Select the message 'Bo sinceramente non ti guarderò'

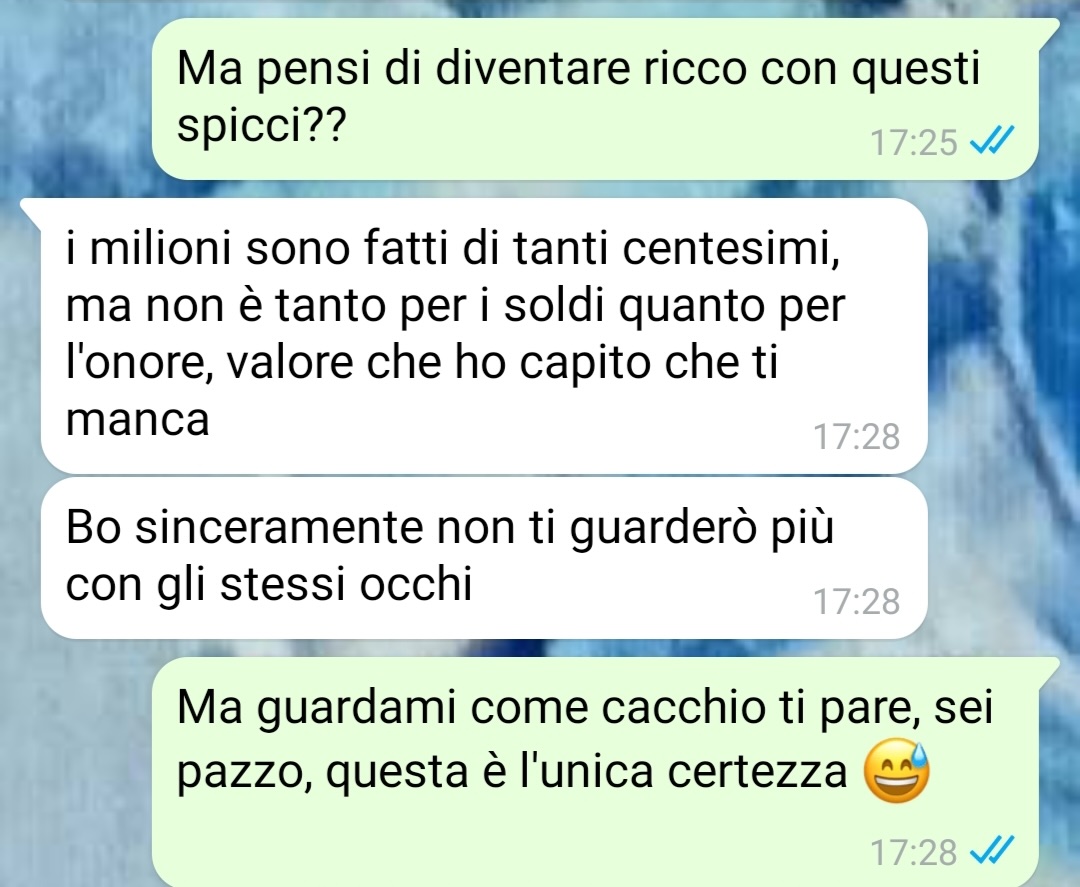(x=484, y=558)
